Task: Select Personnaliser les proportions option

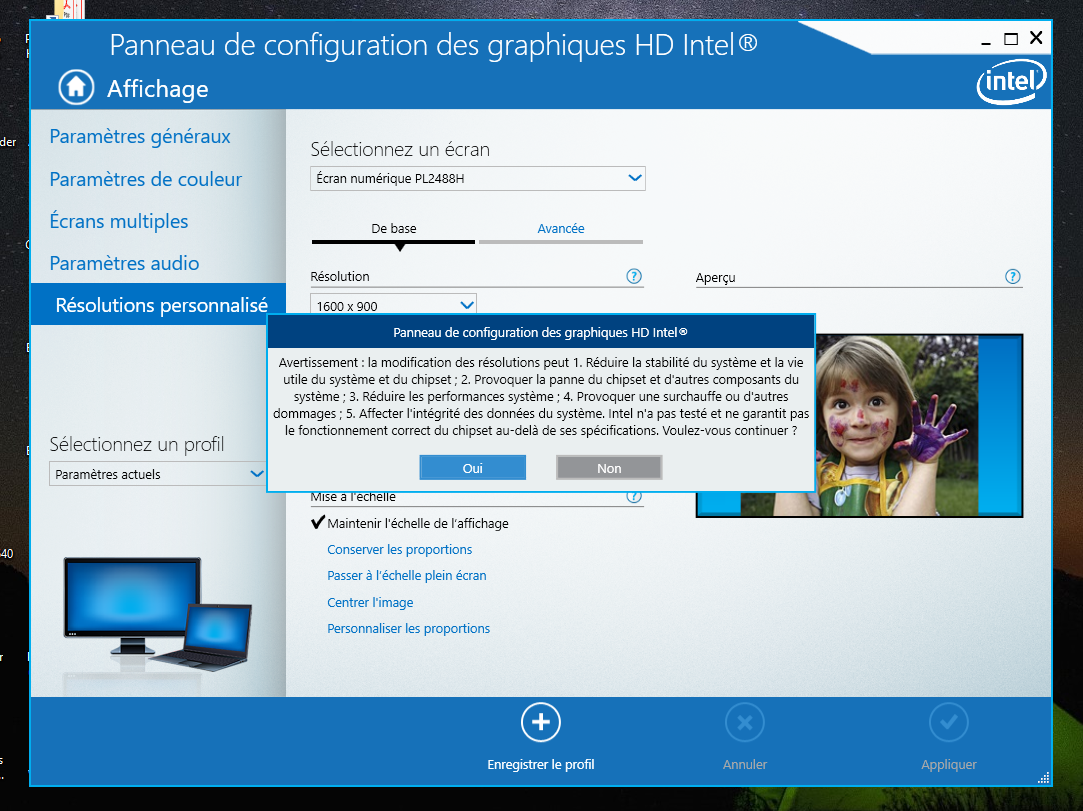Action: [408, 629]
